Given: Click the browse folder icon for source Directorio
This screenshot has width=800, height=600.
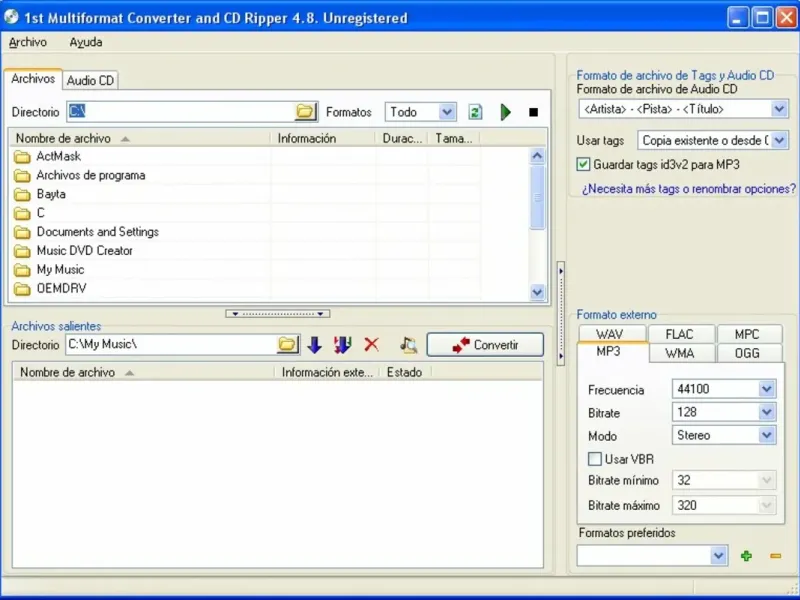Looking at the screenshot, I should [305, 111].
